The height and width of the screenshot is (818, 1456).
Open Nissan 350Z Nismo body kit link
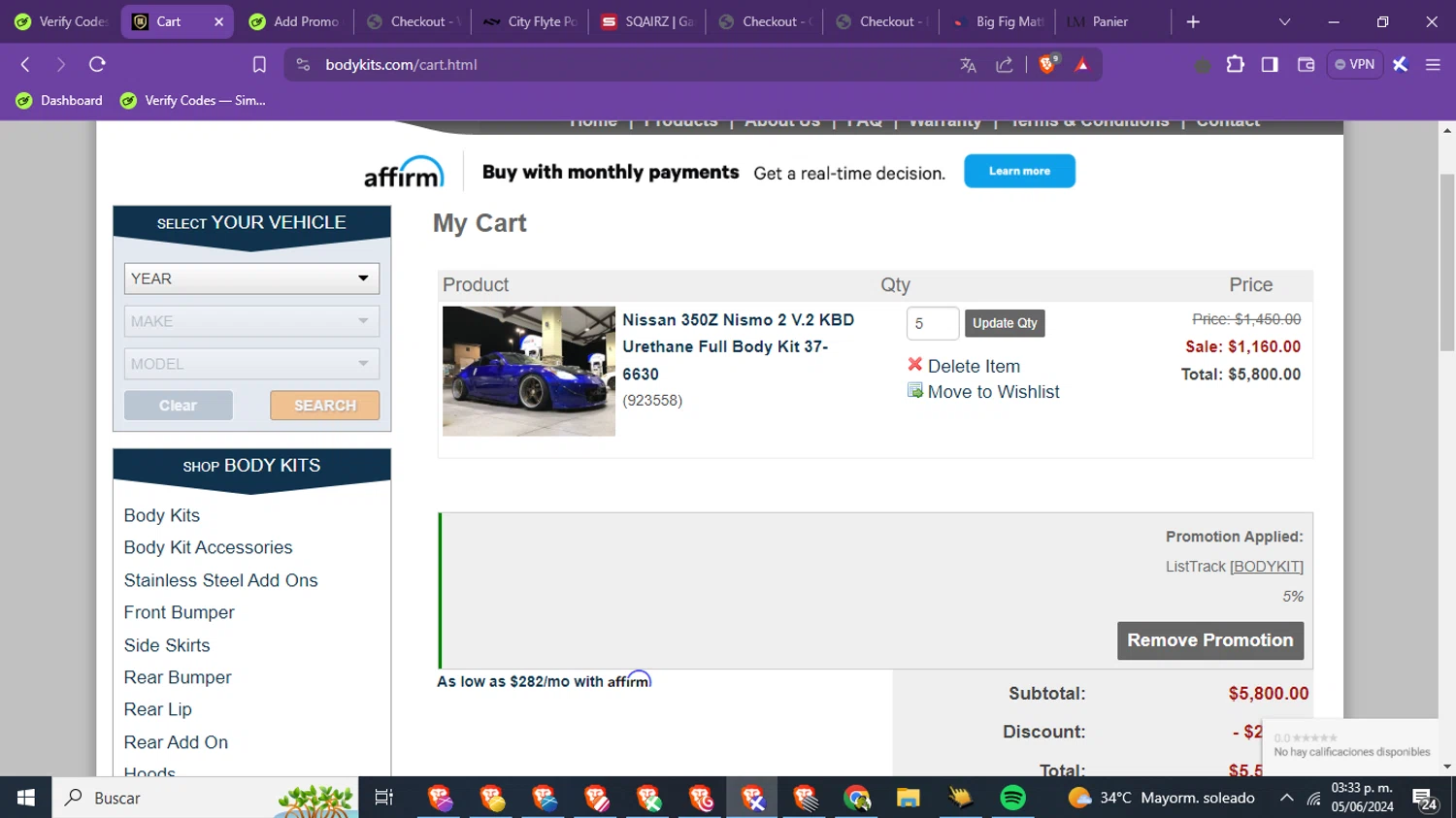[x=738, y=346]
